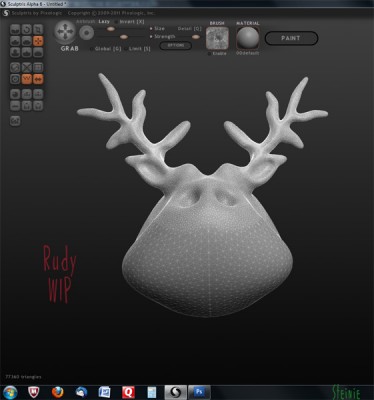Select the Draw brush tool
Viewport: 374px width, 400px height.
click(15, 41)
